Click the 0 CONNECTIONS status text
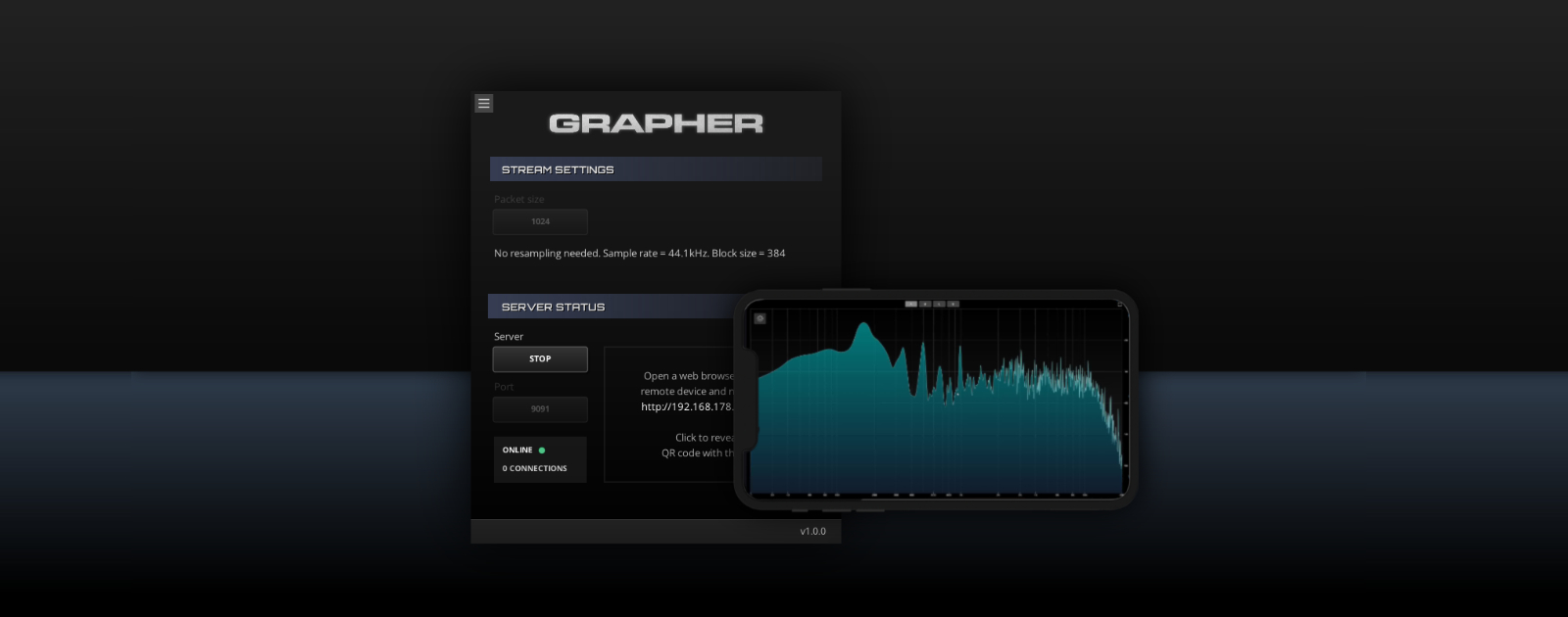Screen dimensions: 1568x617 pos(534,469)
